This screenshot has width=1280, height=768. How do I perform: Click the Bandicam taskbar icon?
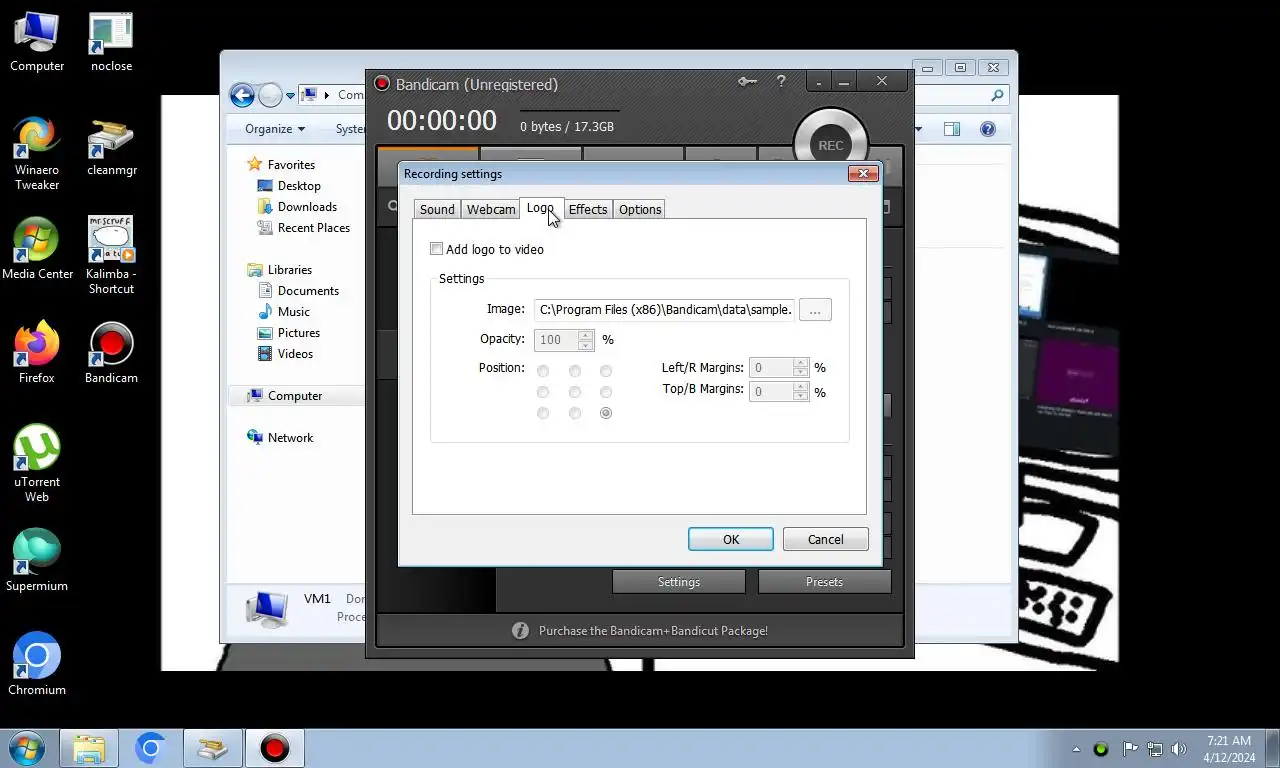[x=275, y=748]
